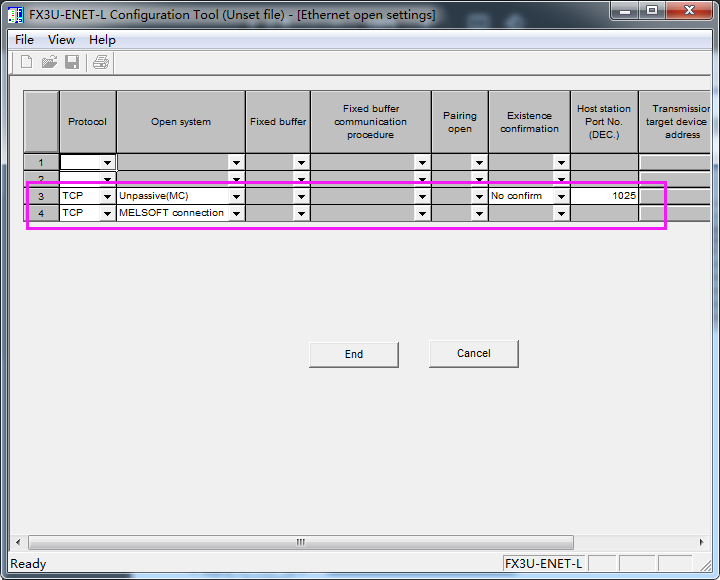Open the File menu
Image resolution: width=720 pixels, height=580 pixels.
point(24,40)
